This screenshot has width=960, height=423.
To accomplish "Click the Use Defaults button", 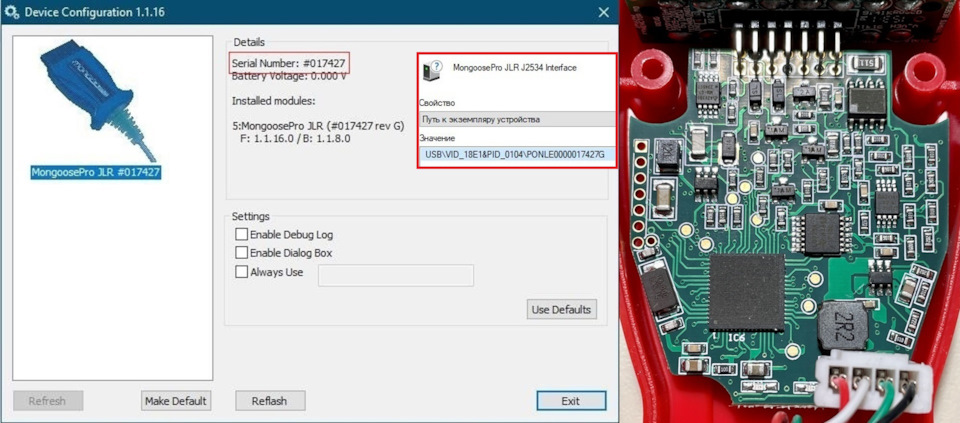I will tap(561, 309).
